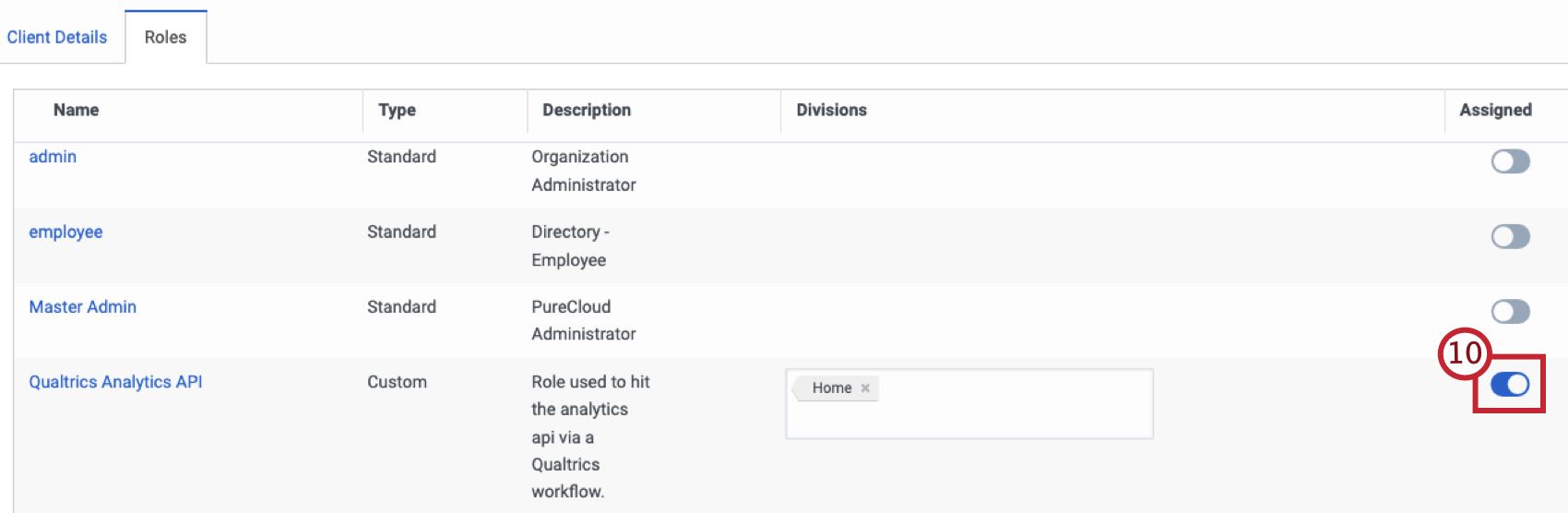
Task: Open the admin role link
Action: [x=53, y=157]
